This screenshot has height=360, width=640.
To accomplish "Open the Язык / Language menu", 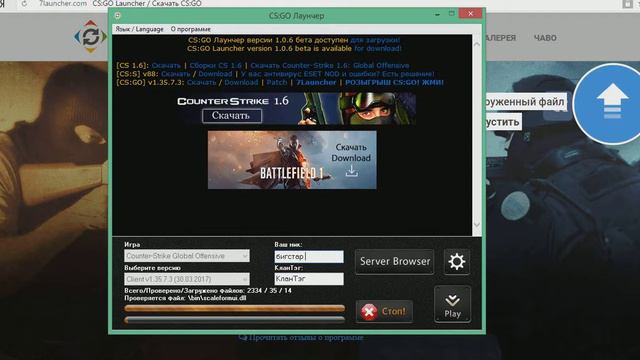I will [139, 29].
